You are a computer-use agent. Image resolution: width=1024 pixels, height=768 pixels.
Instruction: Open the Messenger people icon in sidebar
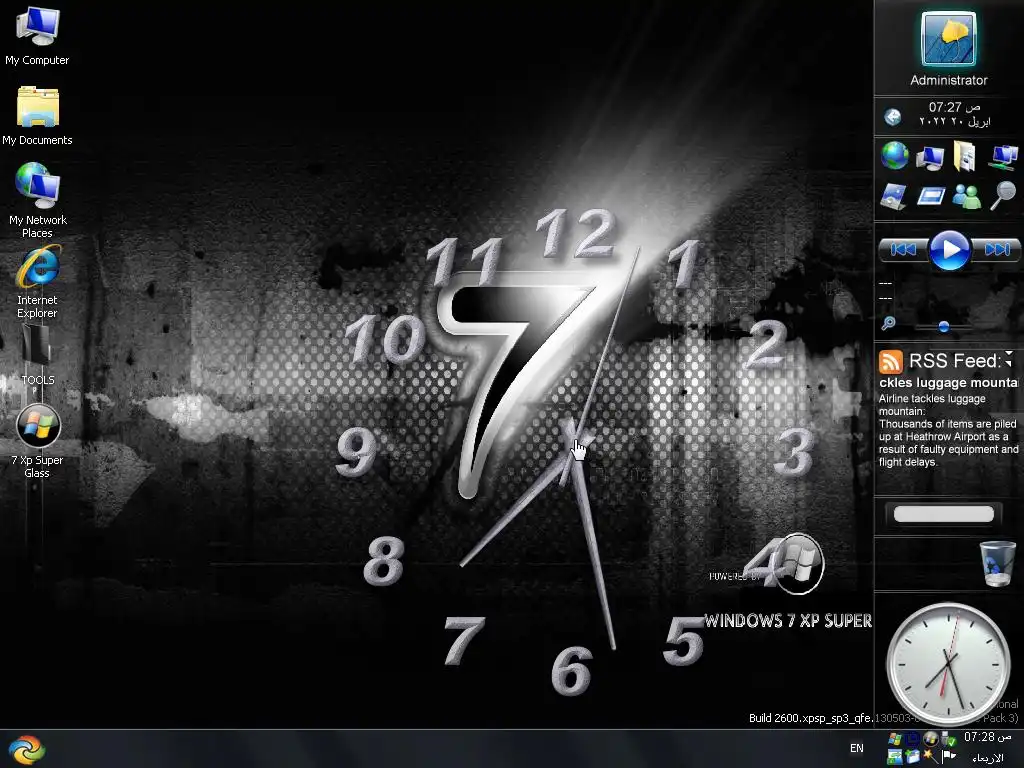(x=967, y=196)
